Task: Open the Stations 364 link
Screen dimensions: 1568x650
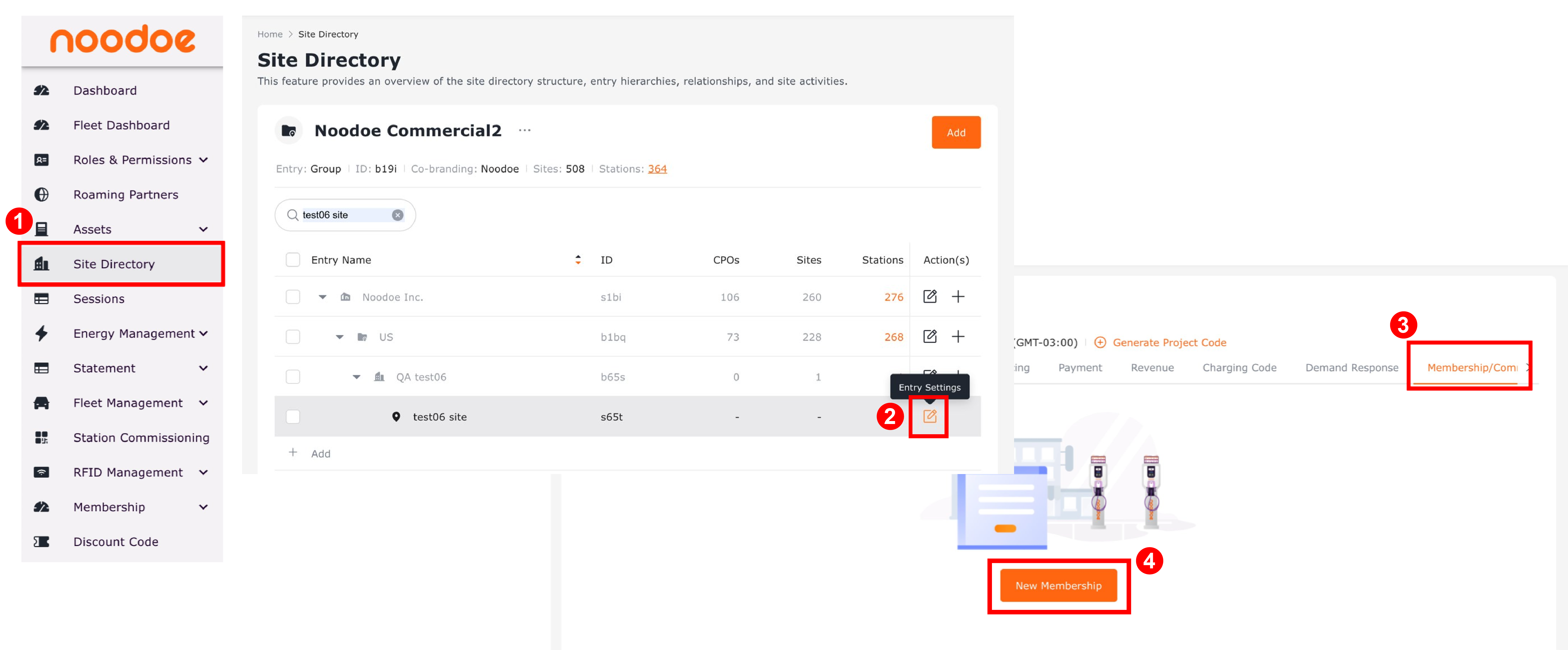Action: click(657, 169)
